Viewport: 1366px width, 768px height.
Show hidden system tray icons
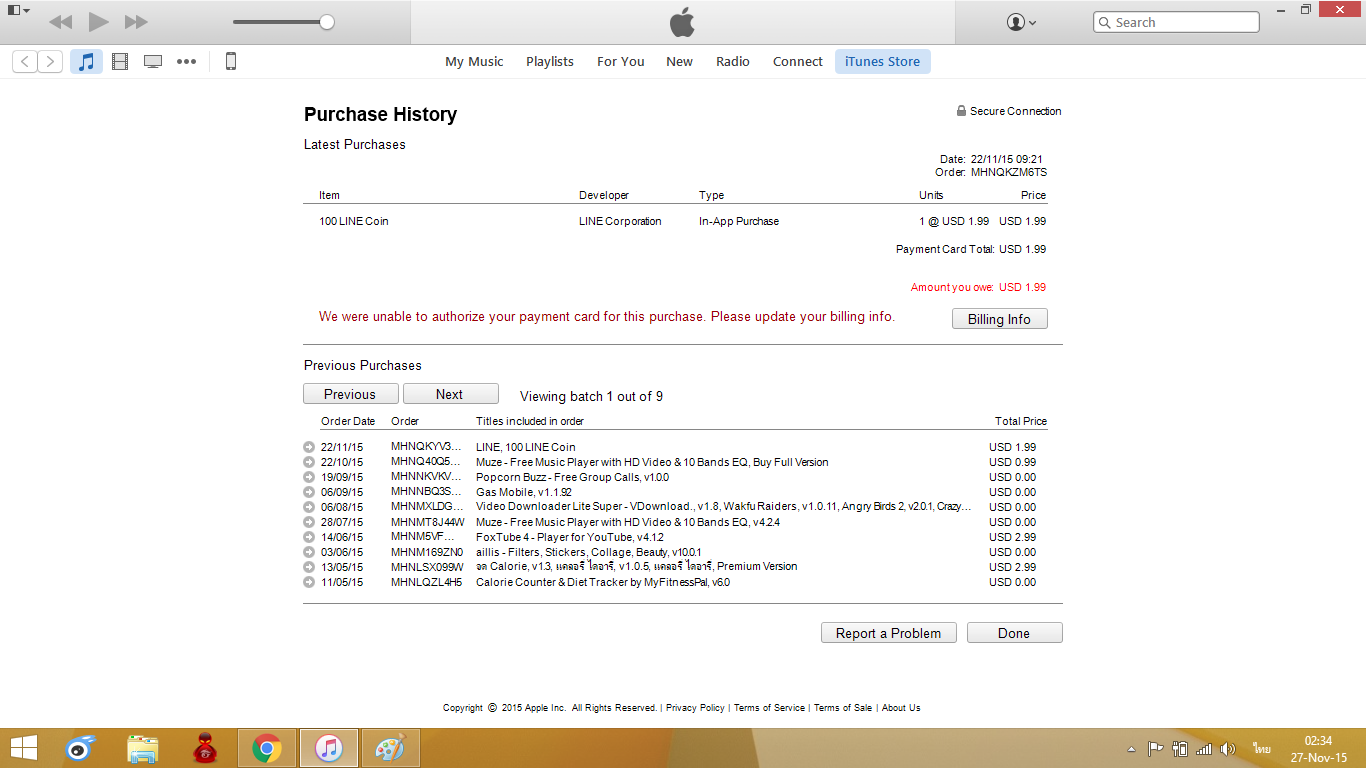pos(1131,749)
